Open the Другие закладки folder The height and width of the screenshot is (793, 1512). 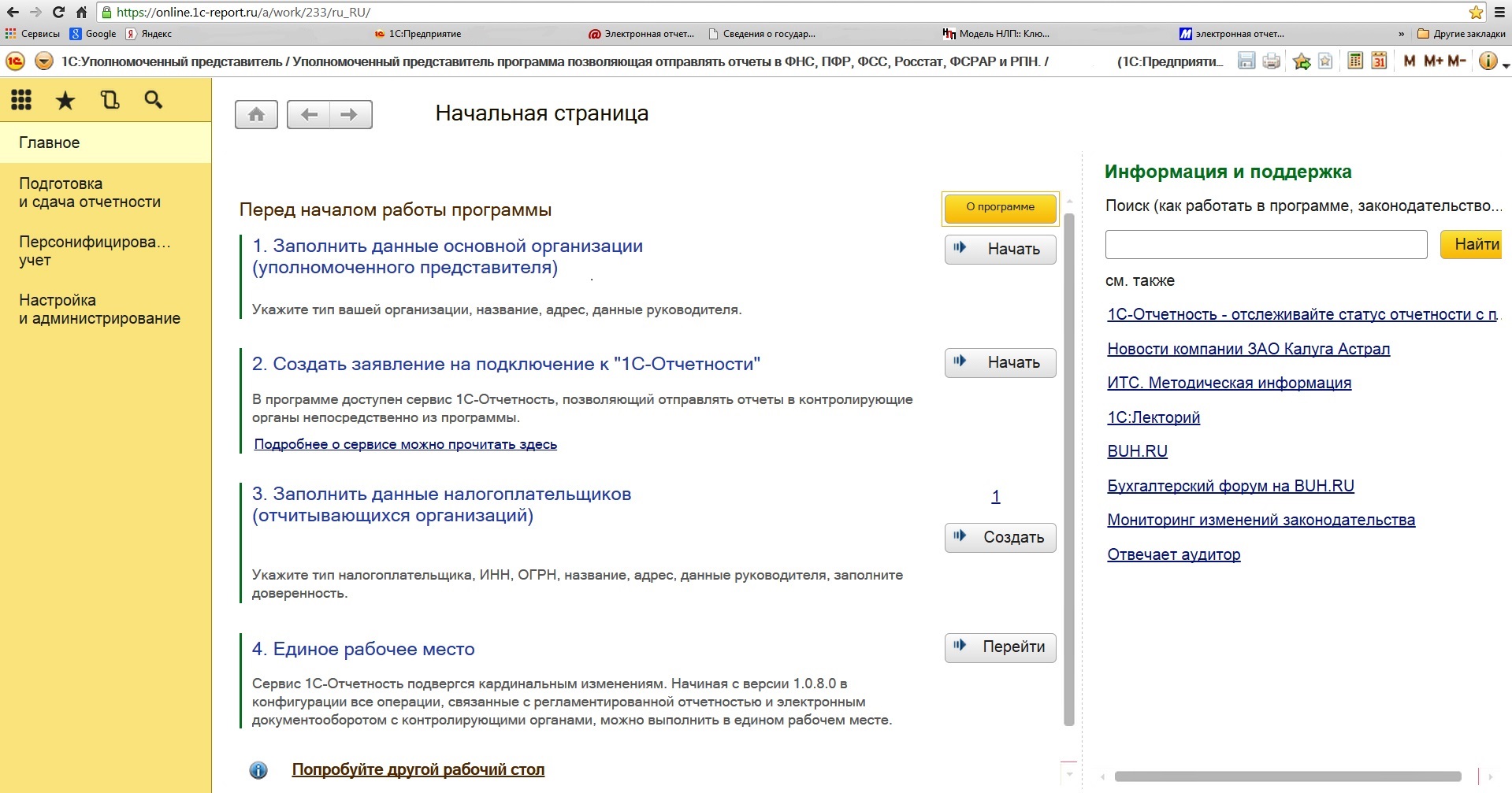pyautogui.click(x=1462, y=34)
